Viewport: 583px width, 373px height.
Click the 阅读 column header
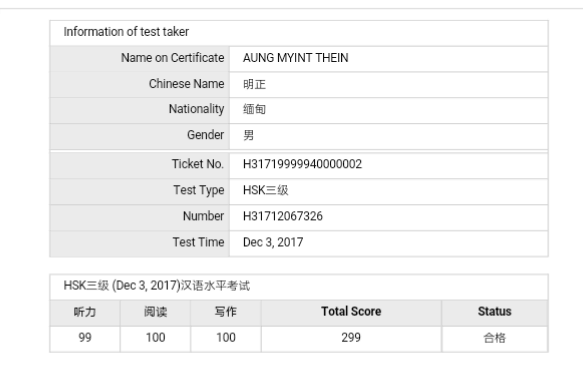tap(155, 312)
